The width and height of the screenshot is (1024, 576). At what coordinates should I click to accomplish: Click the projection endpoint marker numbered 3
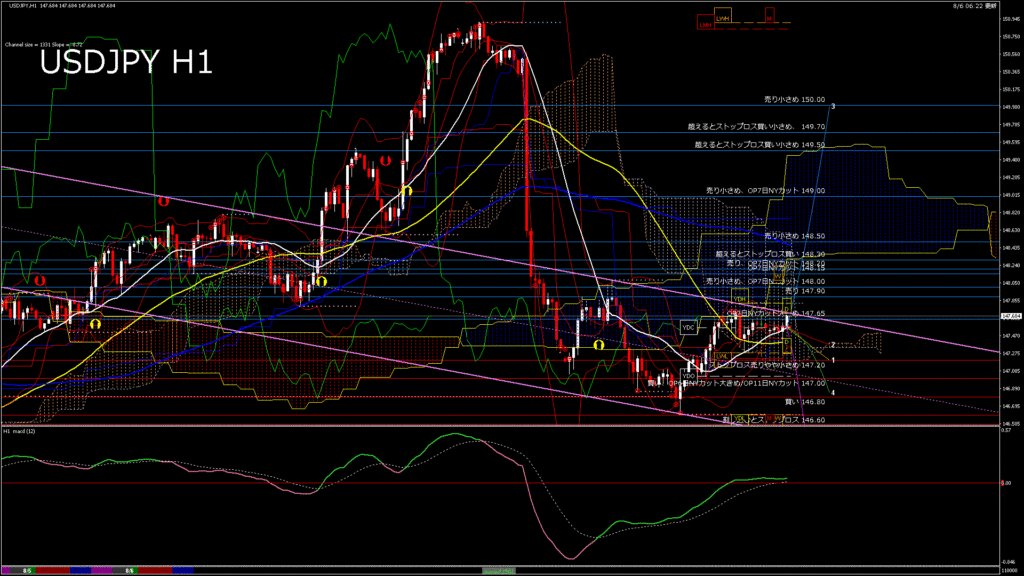[833, 106]
